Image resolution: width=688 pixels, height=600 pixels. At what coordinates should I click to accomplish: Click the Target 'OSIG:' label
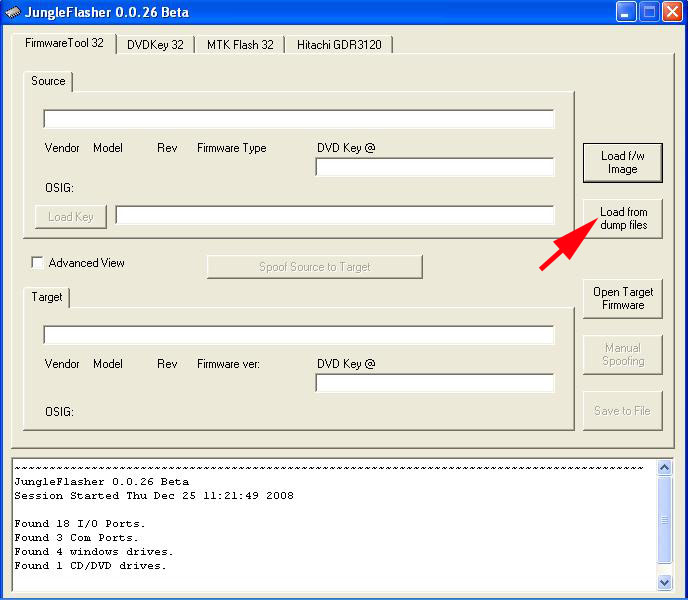pos(59,412)
